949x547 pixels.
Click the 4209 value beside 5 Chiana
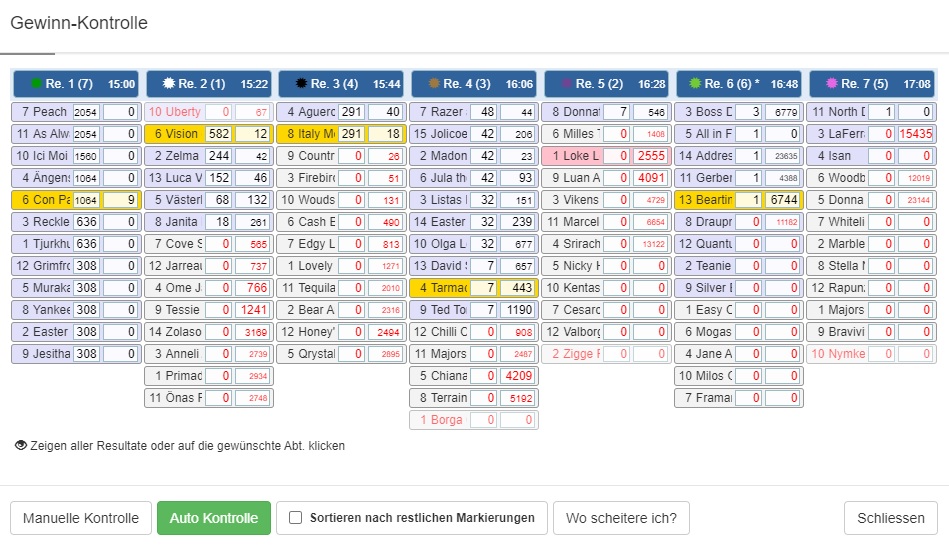(518, 376)
